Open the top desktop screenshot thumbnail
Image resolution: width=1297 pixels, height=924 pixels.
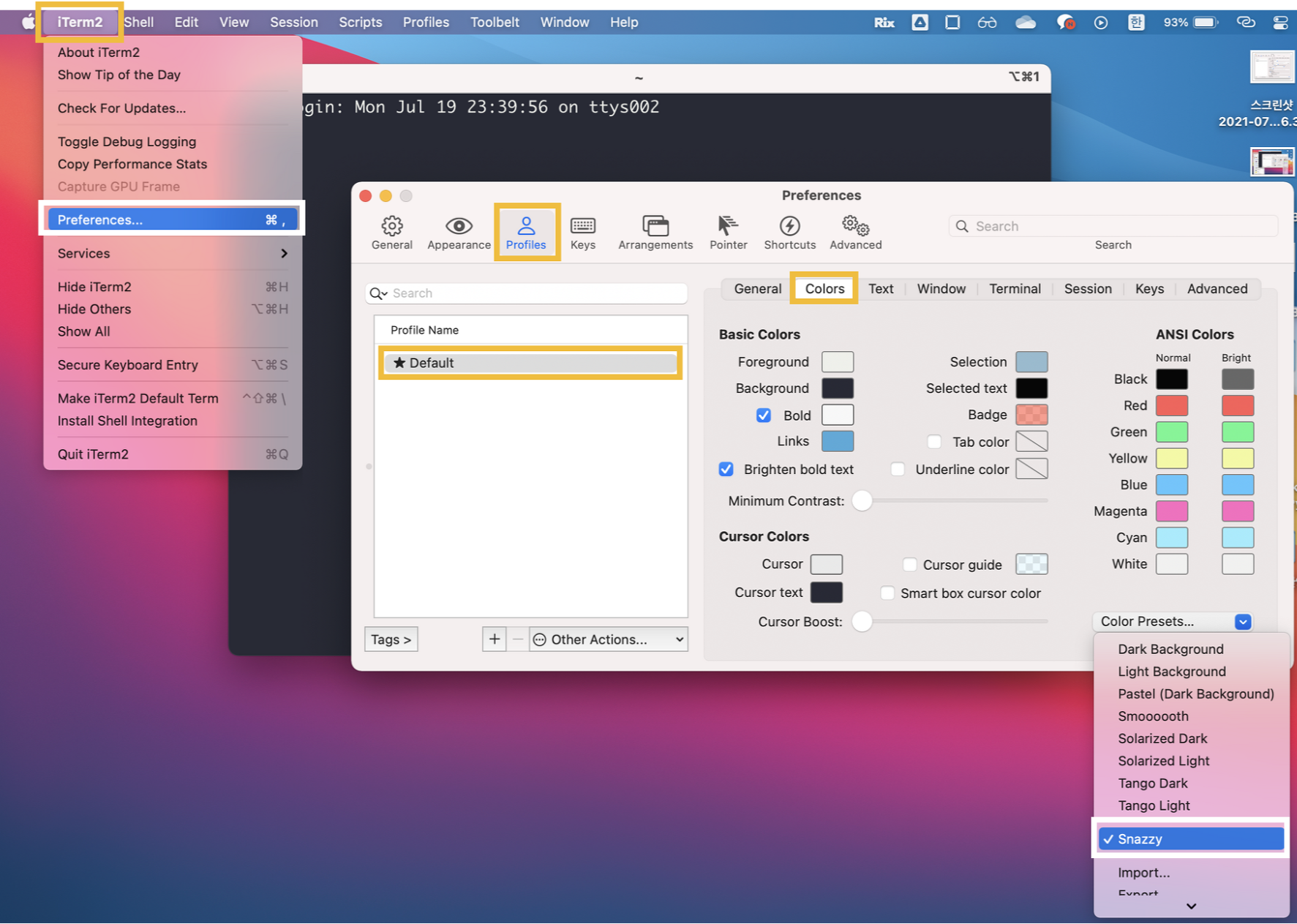(x=1272, y=67)
